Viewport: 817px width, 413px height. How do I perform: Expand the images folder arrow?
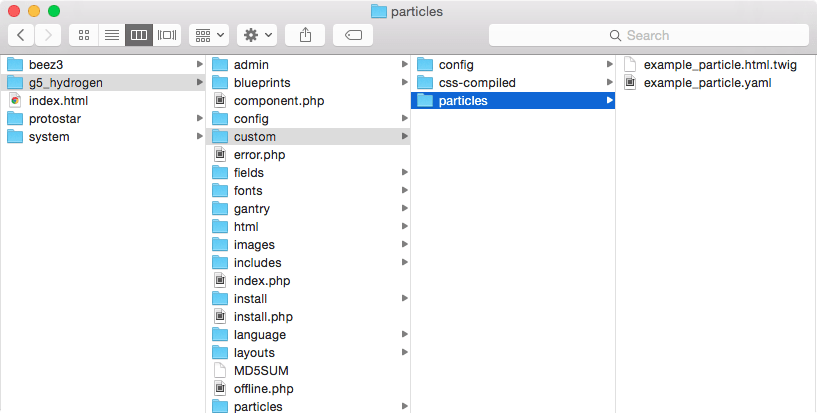404,244
